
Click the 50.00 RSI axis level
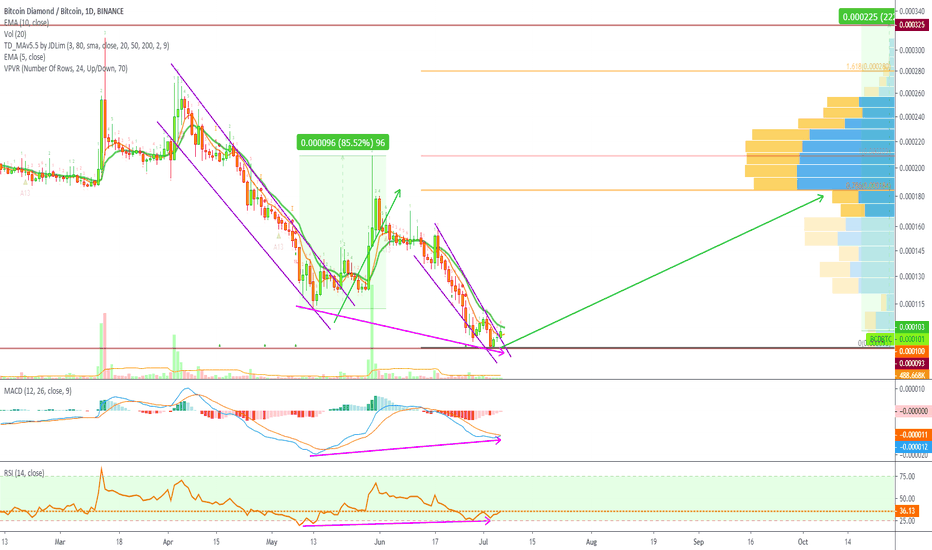click(x=907, y=498)
